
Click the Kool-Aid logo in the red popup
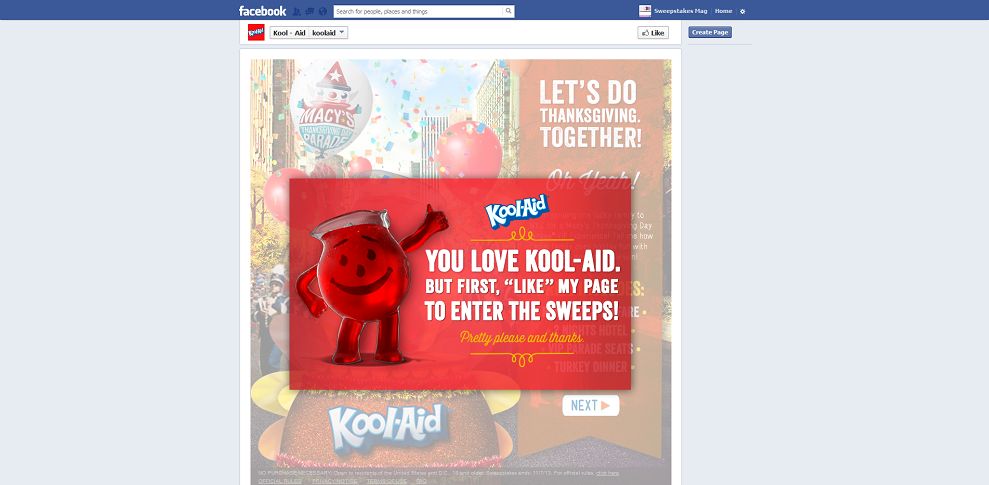pyautogui.click(x=517, y=211)
